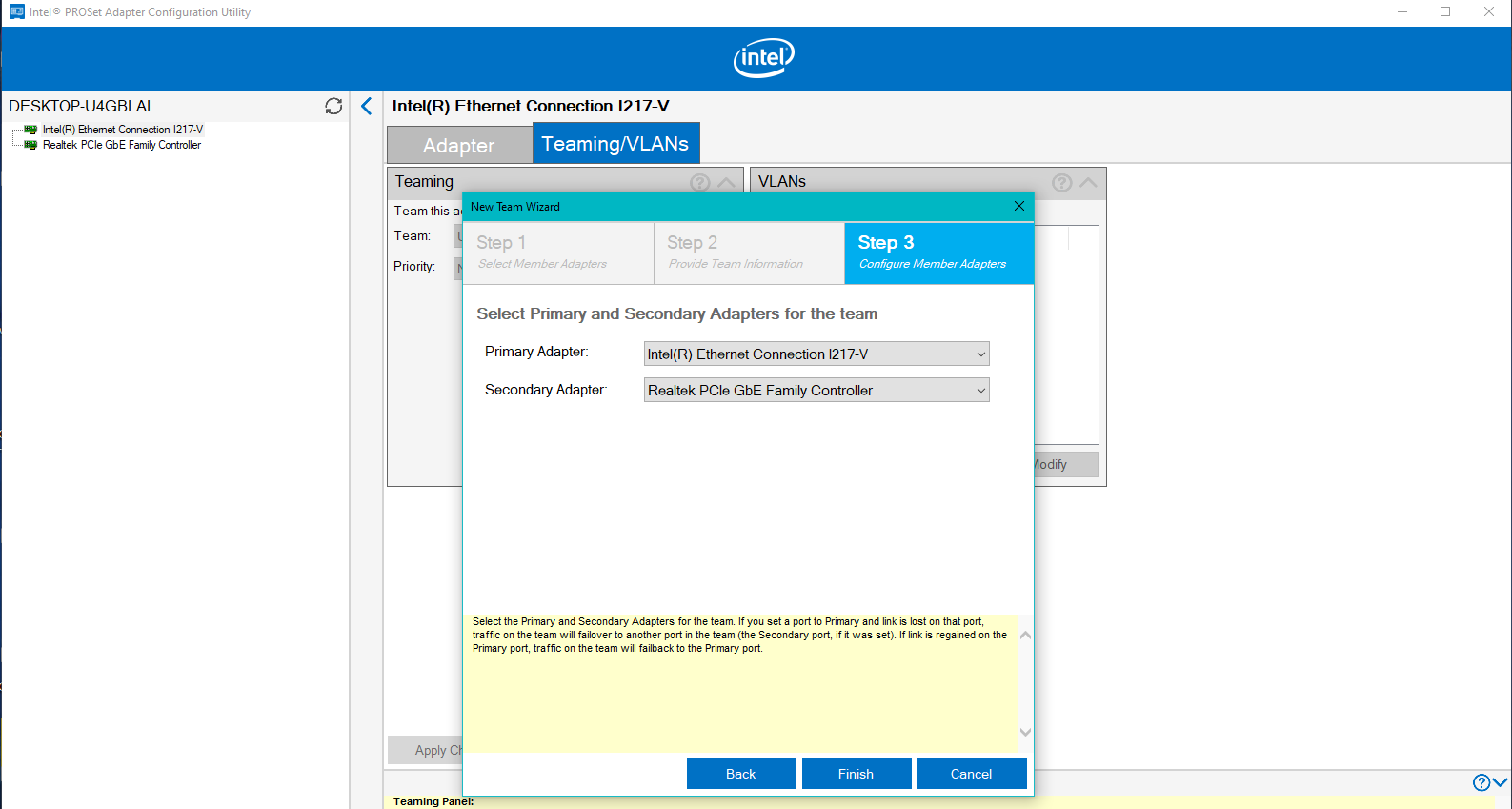Viewport: 1512px width, 809px height.
Task: Open the Secondary Adapter dropdown
Action: 816,390
